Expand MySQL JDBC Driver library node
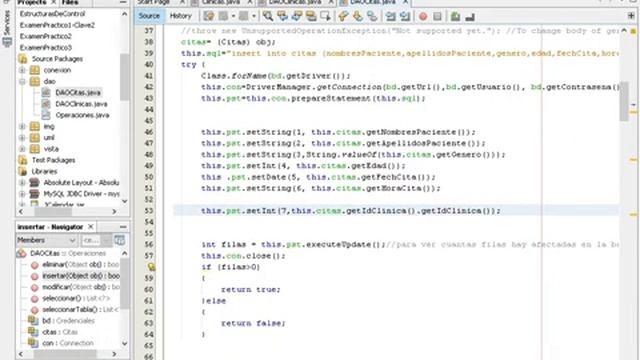Viewport: 640px width, 360px height. pos(22,194)
